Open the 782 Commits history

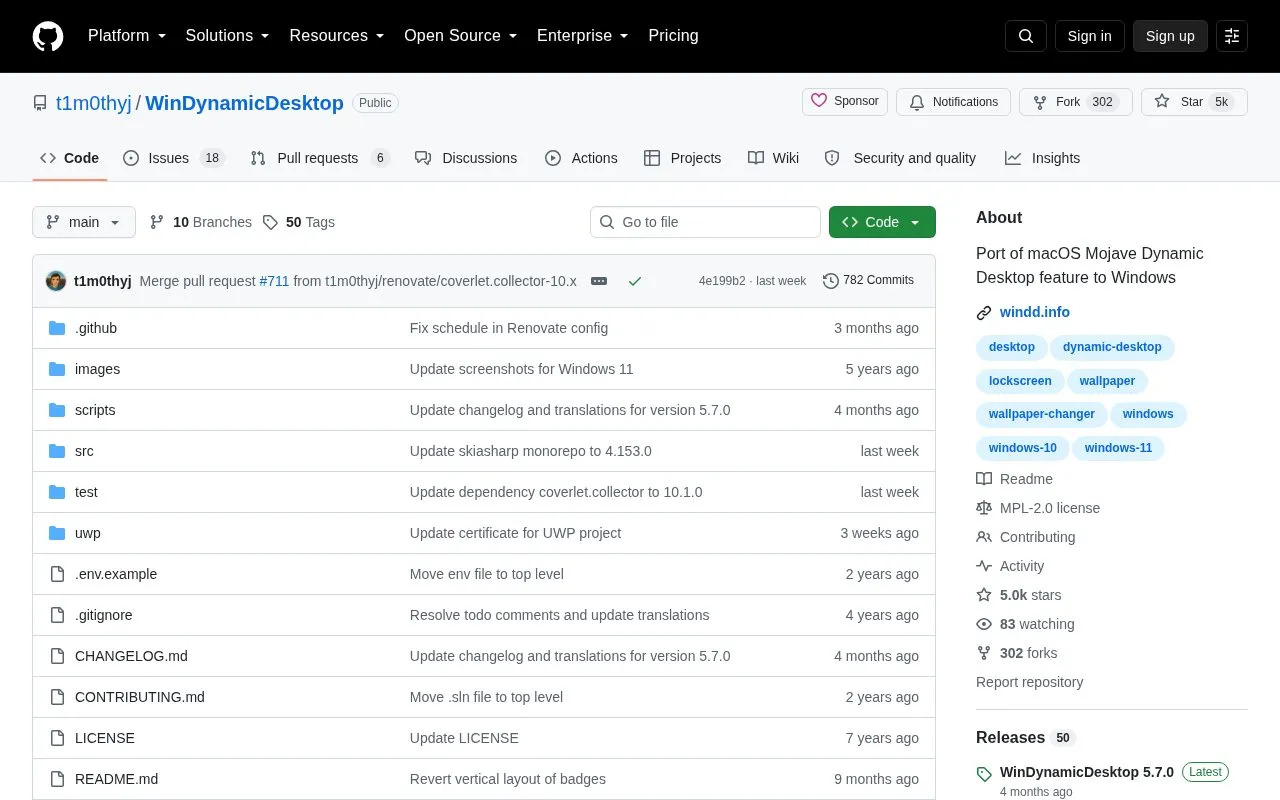tap(868, 281)
